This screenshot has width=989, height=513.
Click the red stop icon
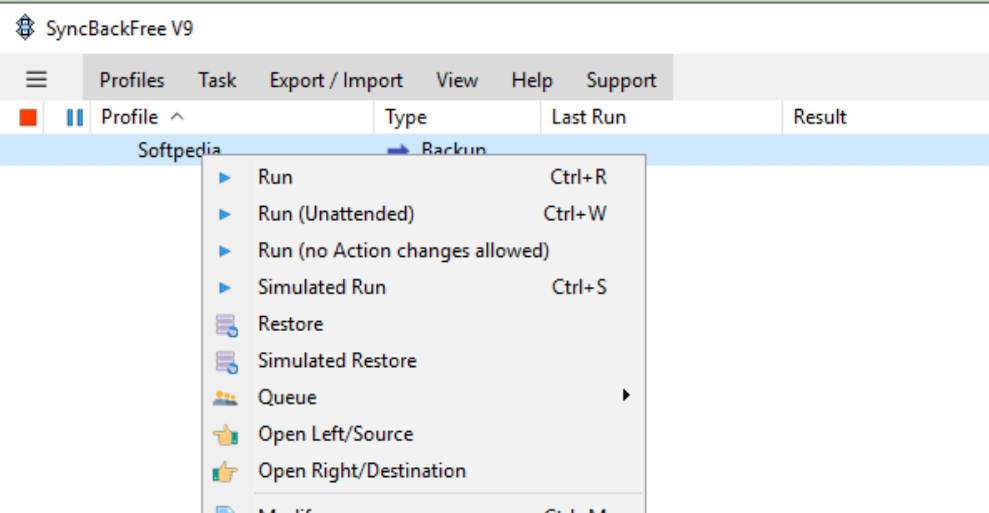28,118
